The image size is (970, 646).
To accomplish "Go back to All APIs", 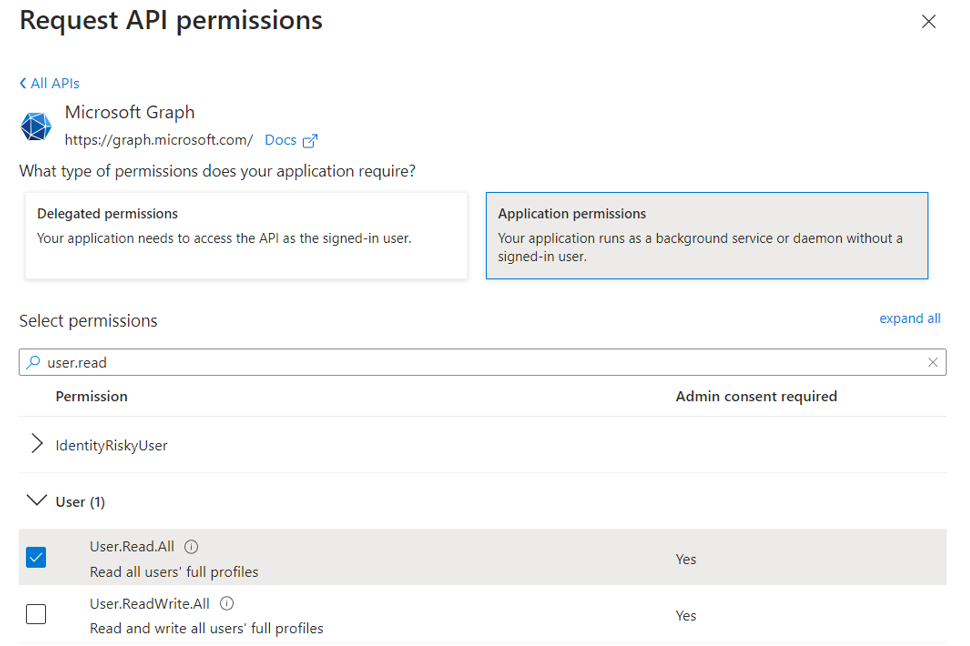I will 49,83.
